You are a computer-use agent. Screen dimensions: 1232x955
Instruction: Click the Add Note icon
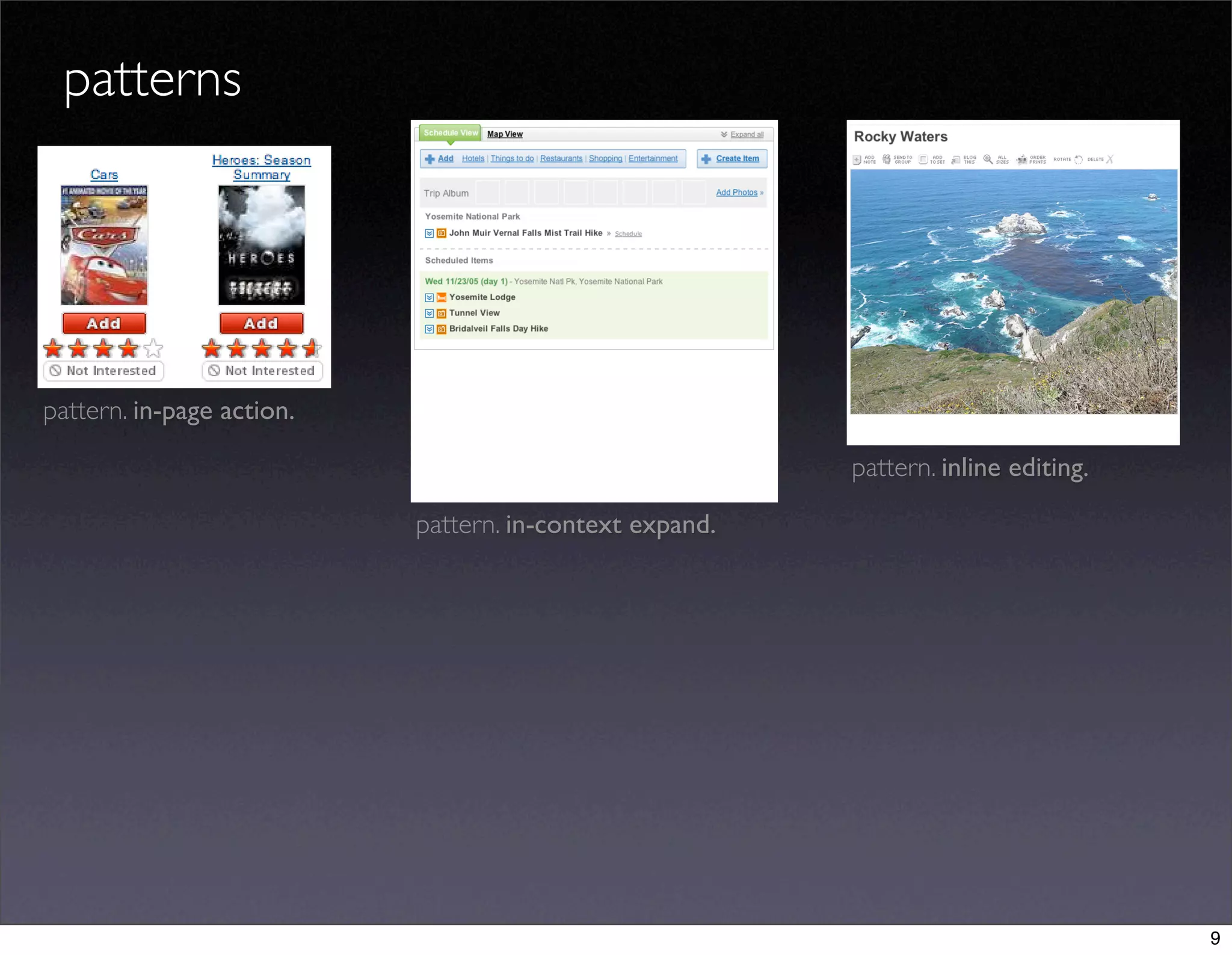857,159
